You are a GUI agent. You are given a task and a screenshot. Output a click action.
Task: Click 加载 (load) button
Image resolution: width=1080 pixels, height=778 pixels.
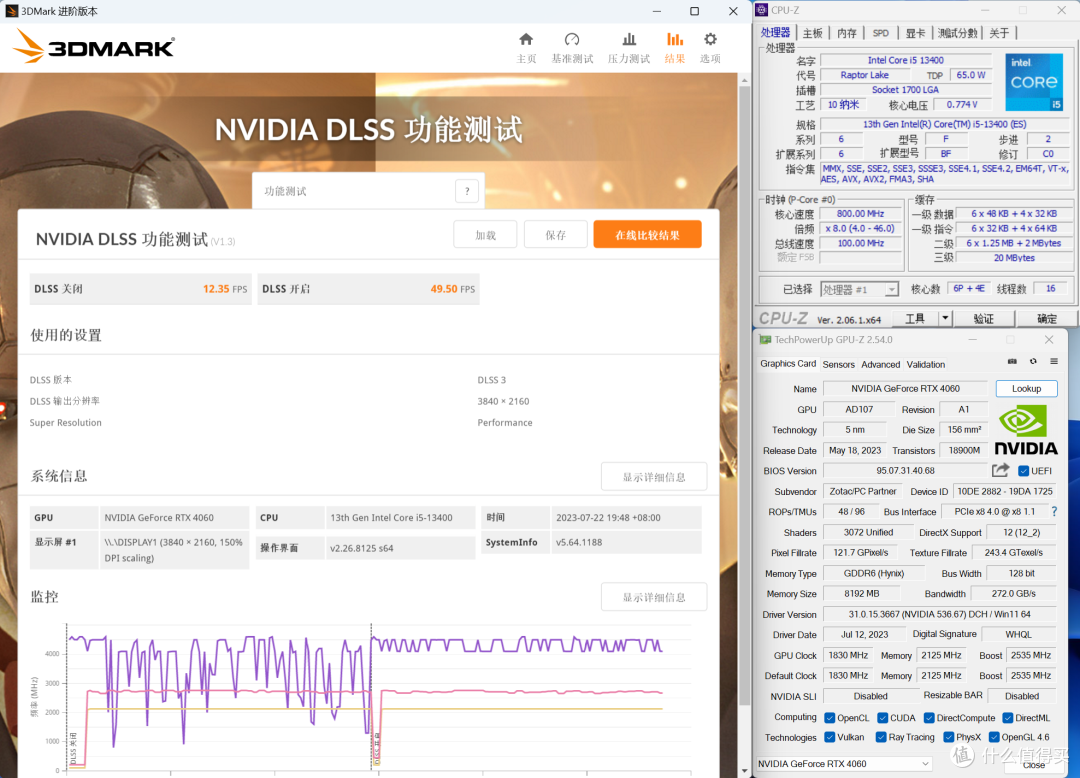(x=486, y=235)
